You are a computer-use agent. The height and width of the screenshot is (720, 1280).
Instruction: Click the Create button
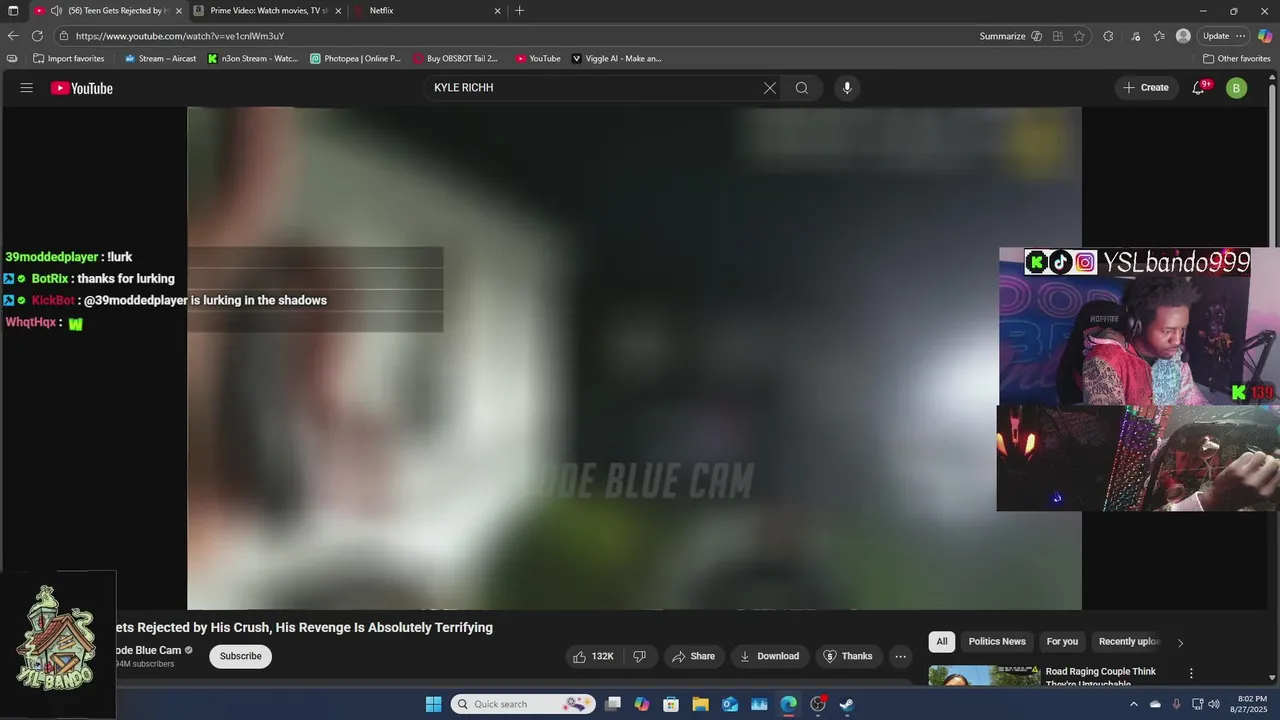click(x=1146, y=88)
